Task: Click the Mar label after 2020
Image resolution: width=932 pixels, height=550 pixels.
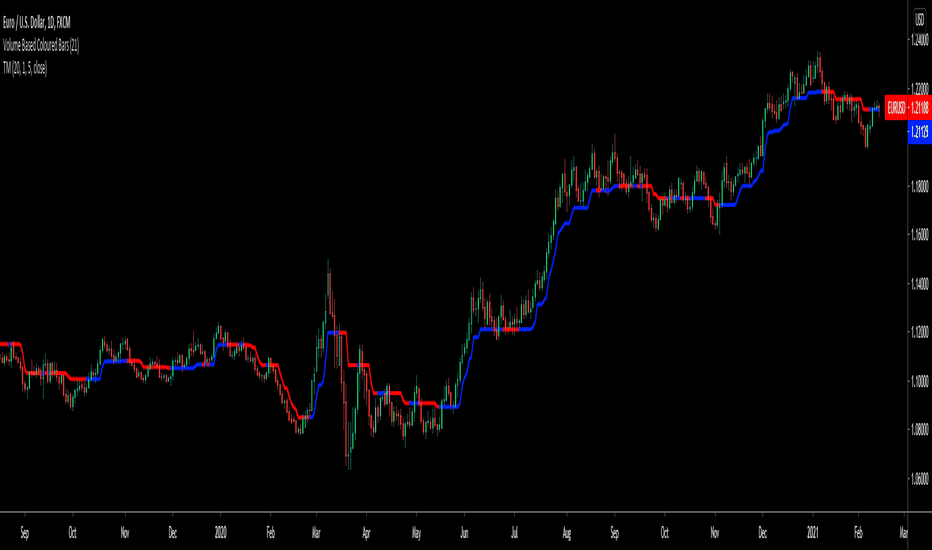Action: pyautogui.click(x=316, y=533)
